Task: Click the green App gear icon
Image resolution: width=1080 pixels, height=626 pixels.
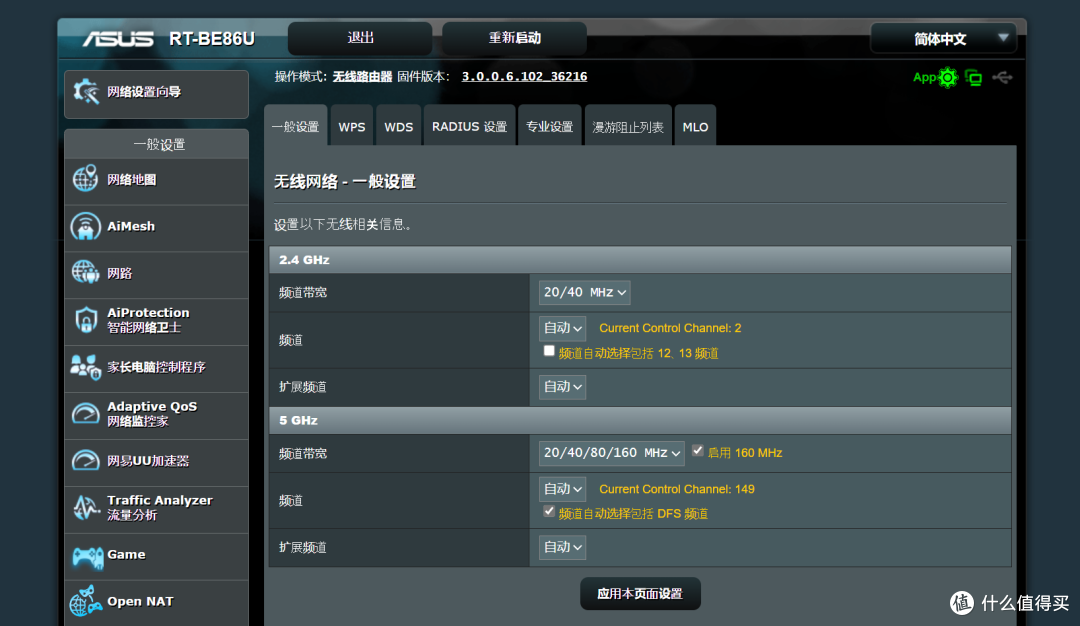Action: click(948, 78)
